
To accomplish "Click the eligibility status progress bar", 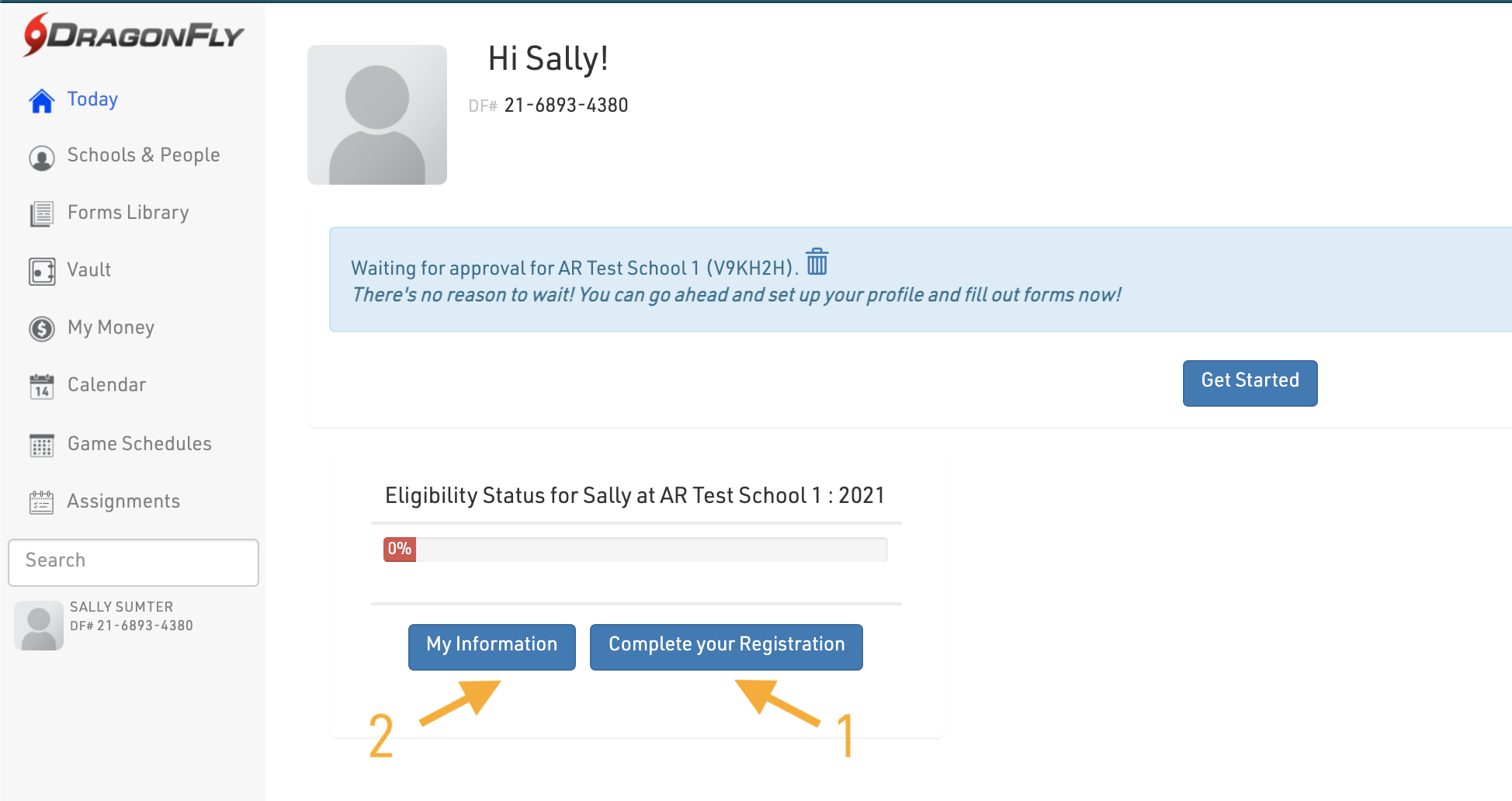I will point(635,550).
